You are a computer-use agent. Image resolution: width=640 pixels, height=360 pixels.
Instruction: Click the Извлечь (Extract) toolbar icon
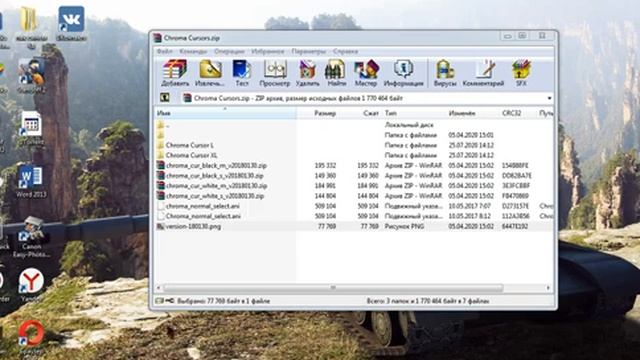(x=210, y=73)
